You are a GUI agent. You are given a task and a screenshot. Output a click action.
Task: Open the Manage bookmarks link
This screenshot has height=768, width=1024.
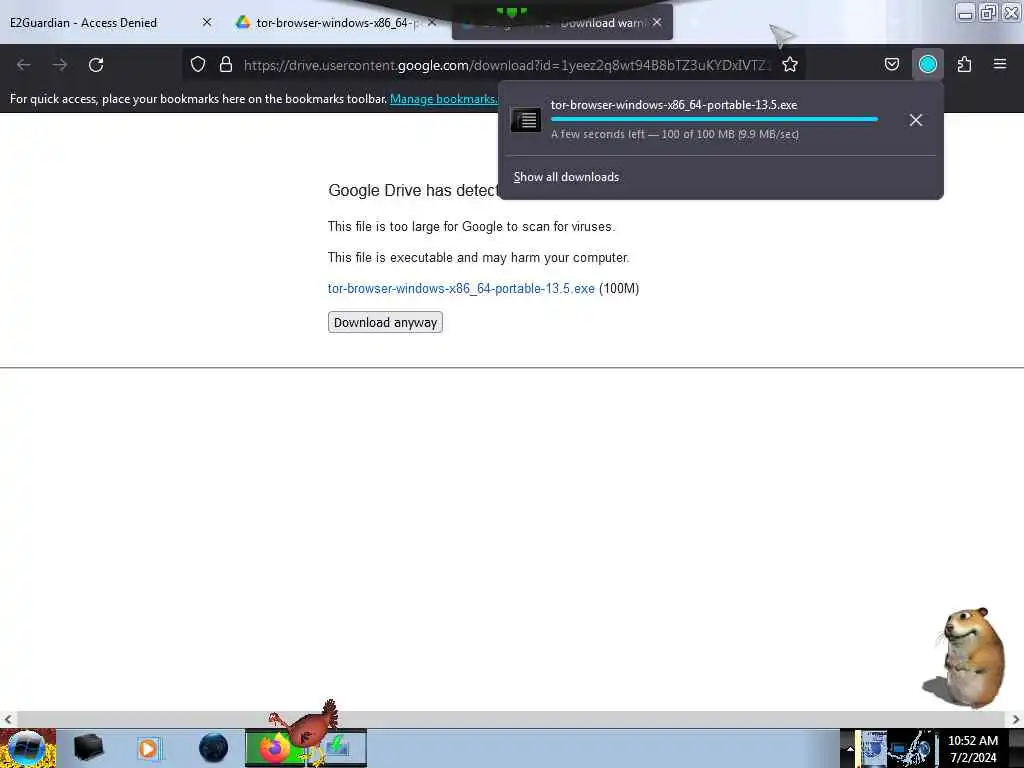point(443,99)
